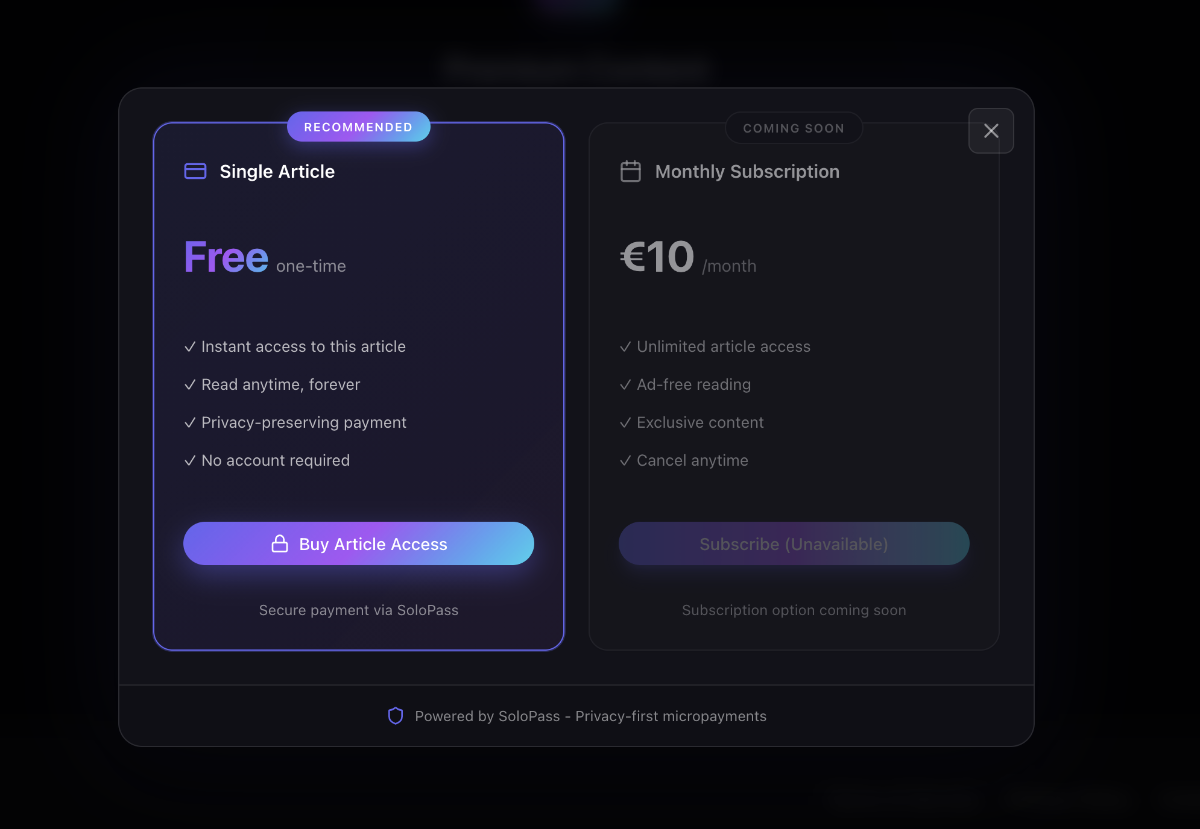Click the Subscribe (Unavailable) button

point(793,543)
